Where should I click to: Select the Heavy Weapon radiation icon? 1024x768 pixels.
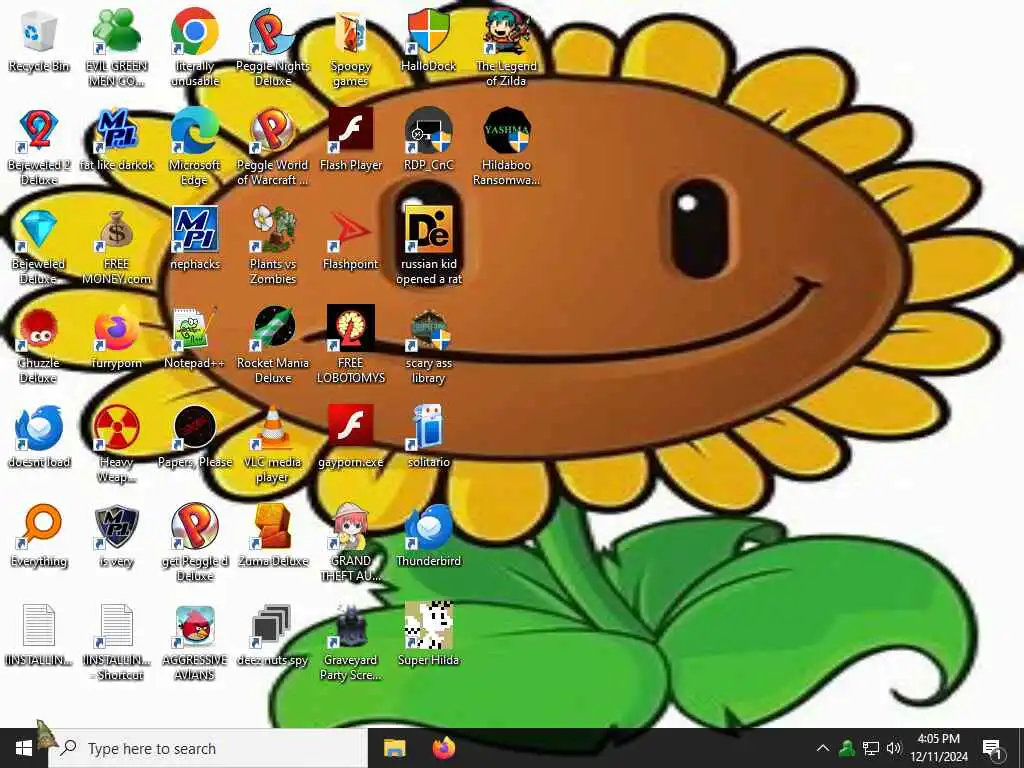(x=116, y=427)
